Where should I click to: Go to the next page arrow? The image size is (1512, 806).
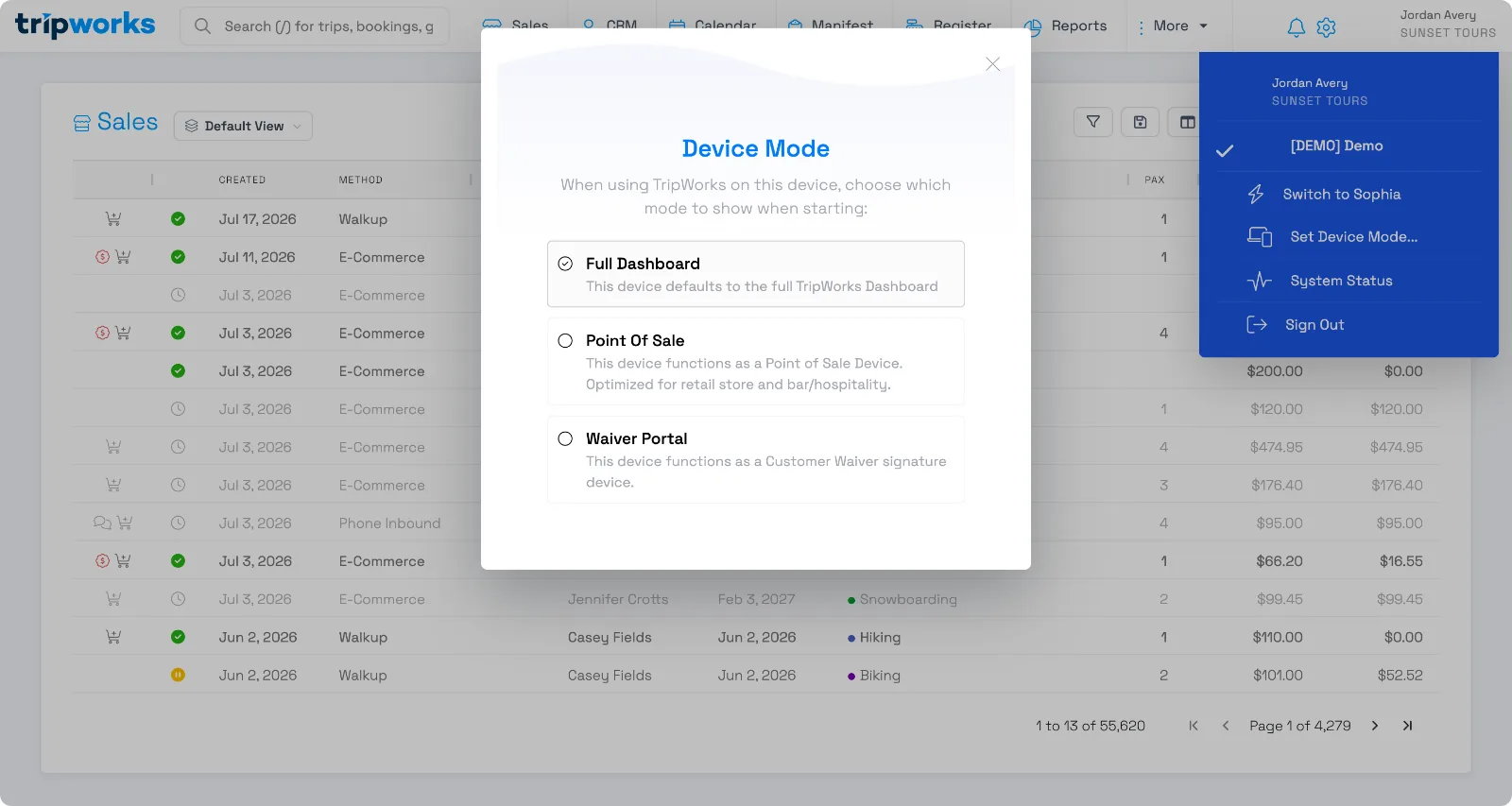1375,726
